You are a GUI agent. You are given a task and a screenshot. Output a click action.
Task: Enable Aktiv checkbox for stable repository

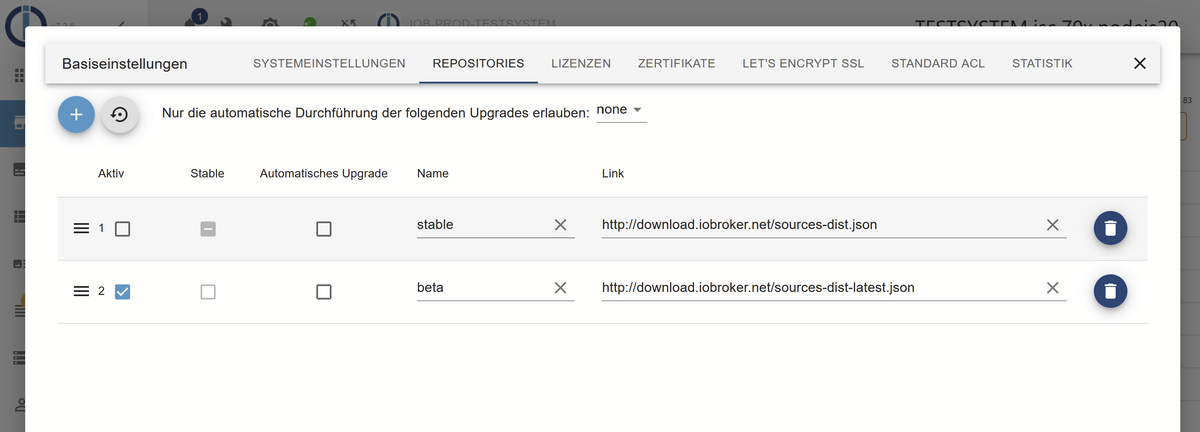123,229
